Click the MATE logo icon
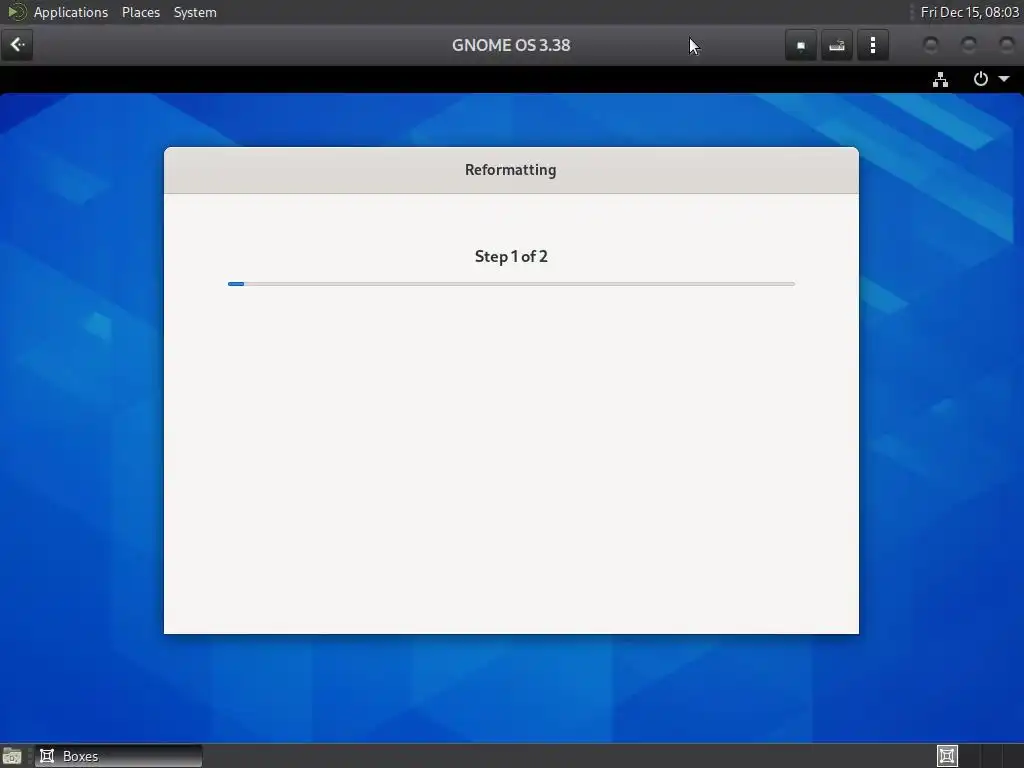Viewport: 1024px width, 768px height. tap(16, 12)
